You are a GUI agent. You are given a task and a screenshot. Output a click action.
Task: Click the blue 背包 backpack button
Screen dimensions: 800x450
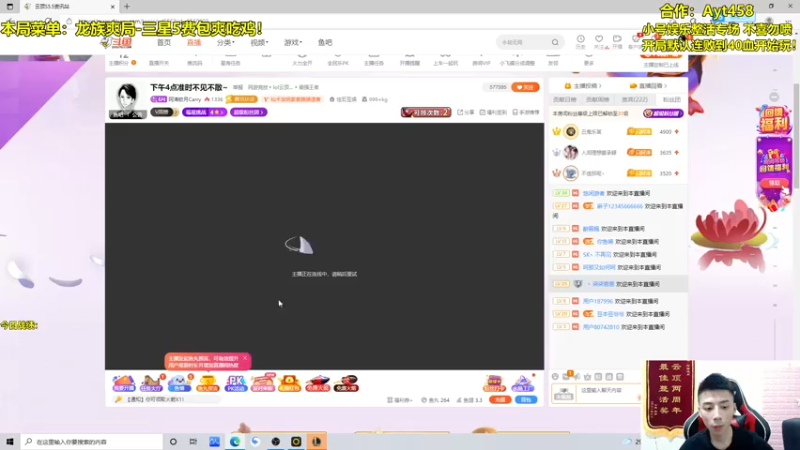tap(526, 400)
